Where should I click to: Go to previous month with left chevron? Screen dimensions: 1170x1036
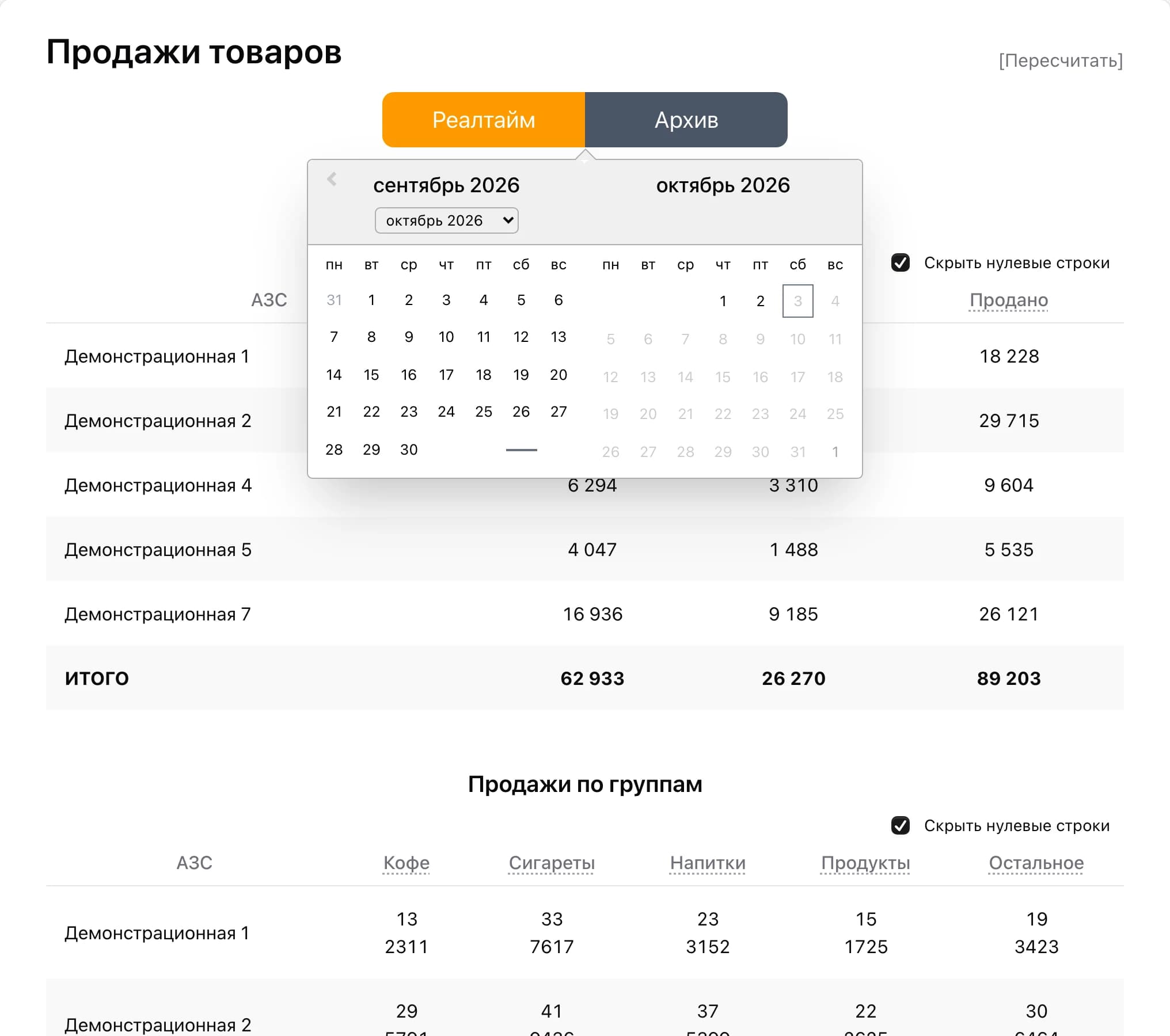pyautogui.click(x=332, y=179)
